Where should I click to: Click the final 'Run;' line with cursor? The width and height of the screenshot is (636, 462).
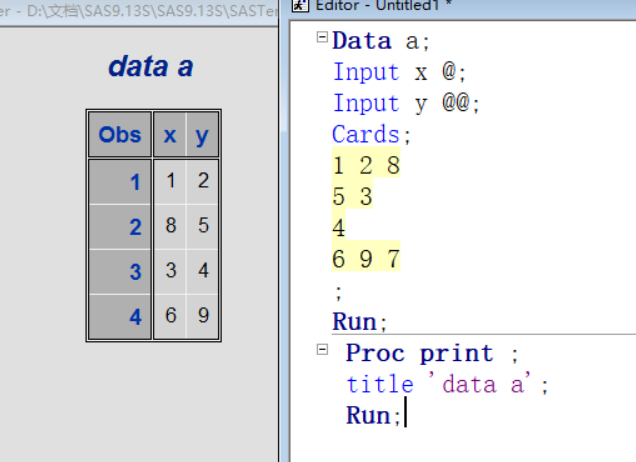(x=373, y=416)
